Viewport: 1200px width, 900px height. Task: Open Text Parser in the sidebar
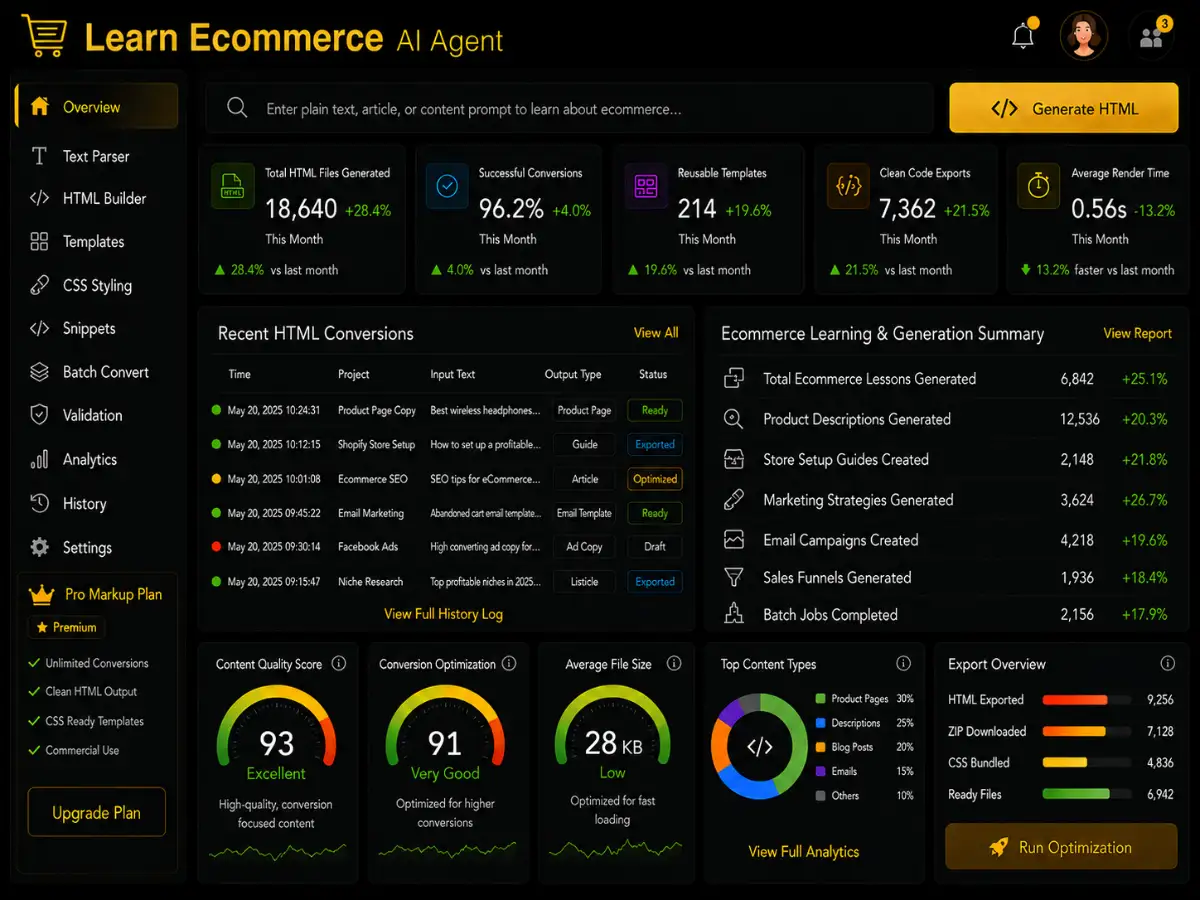(x=97, y=156)
